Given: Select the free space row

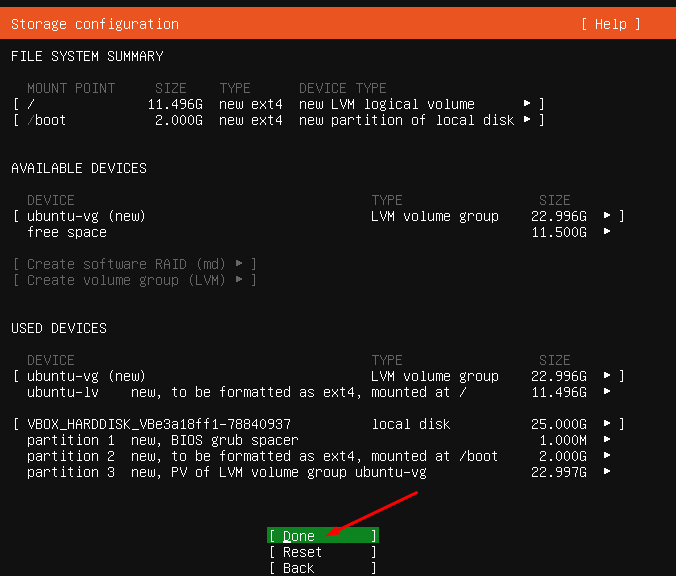Looking at the screenshot, I should 319,232.
